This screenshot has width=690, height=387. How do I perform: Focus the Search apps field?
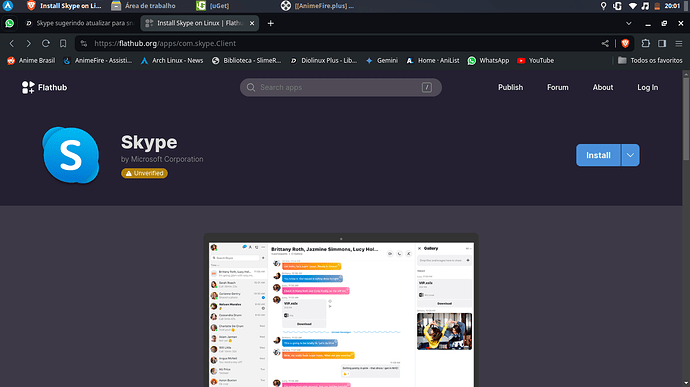click(341, 87)
